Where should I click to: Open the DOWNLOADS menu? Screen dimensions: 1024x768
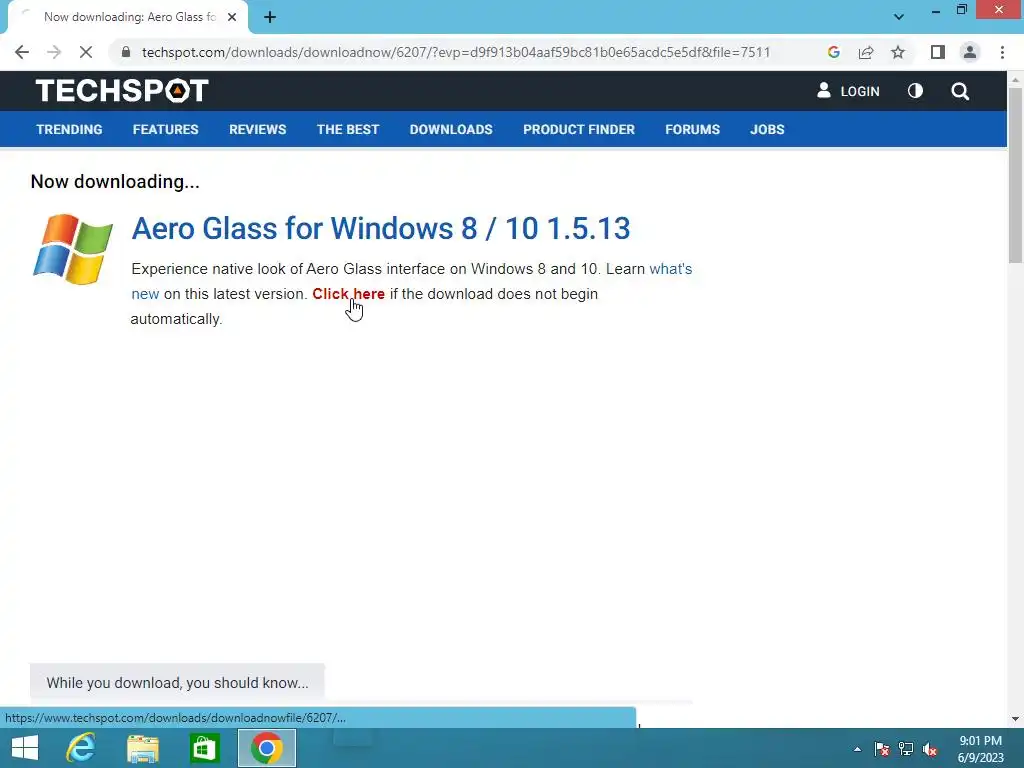click(x=451, y=129)
